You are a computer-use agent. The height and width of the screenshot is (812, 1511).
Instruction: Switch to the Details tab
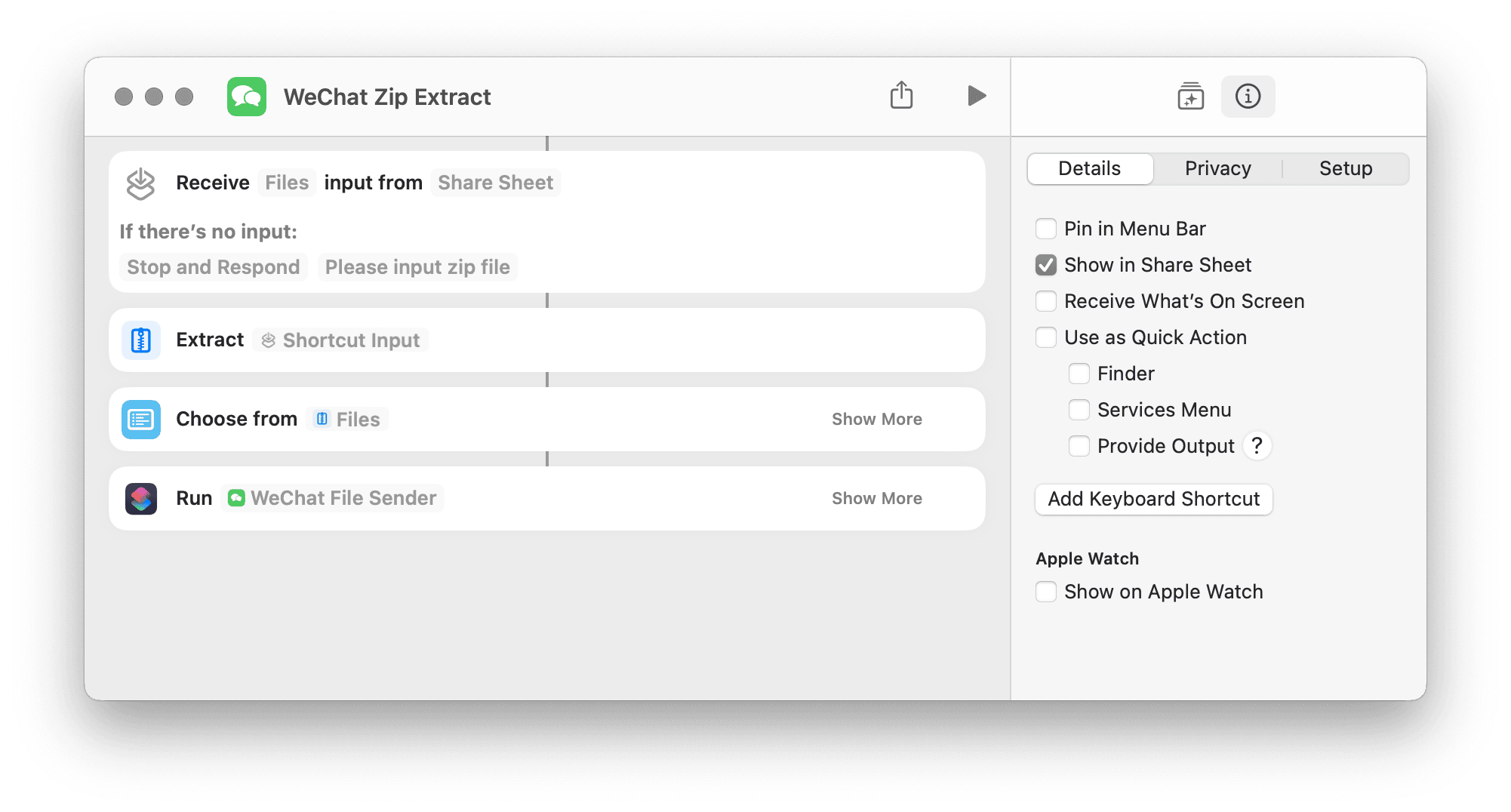[1090, 168]
